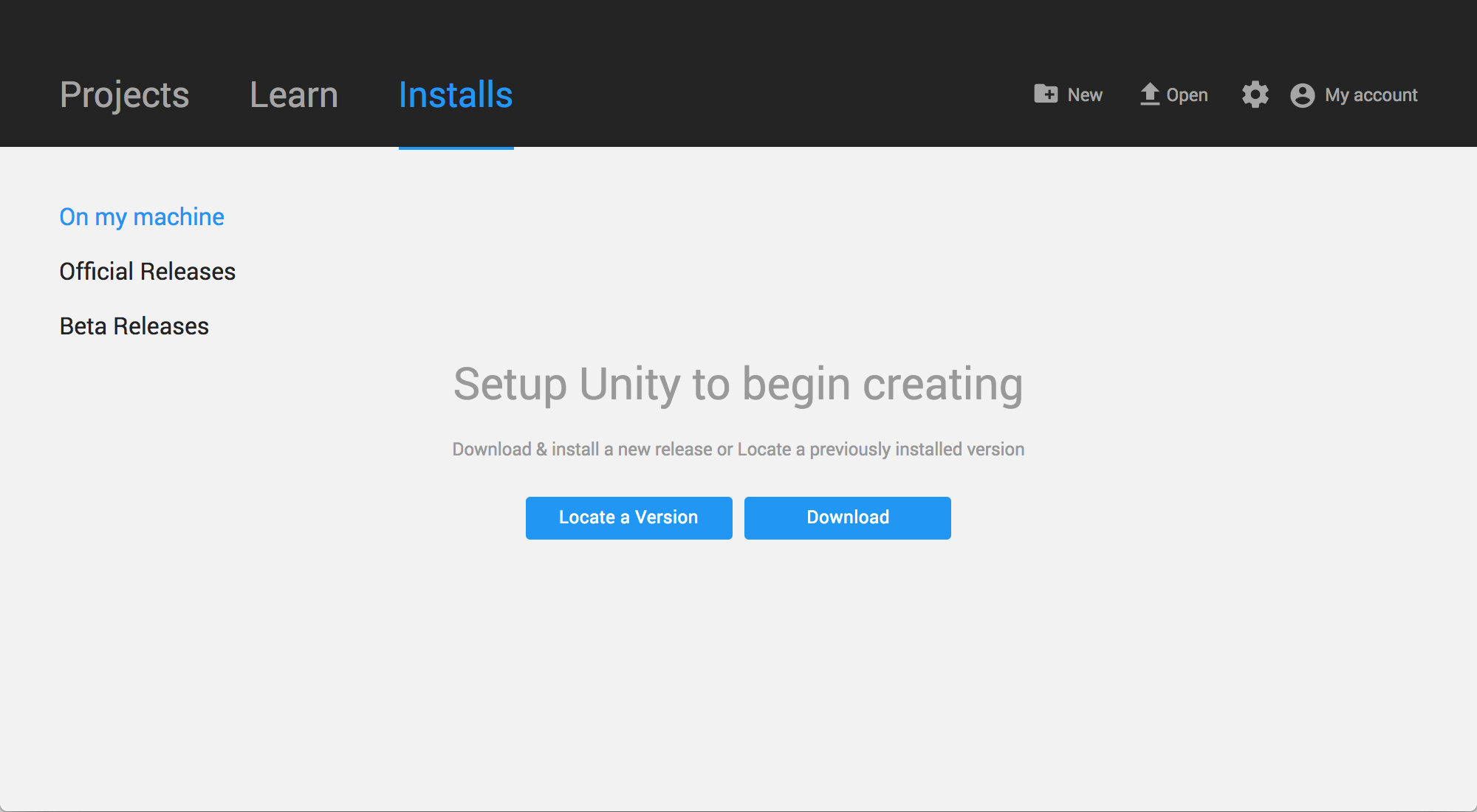
Task: Click the Locate a Version button
Action: pyautogui.click(x=627, y=517)
